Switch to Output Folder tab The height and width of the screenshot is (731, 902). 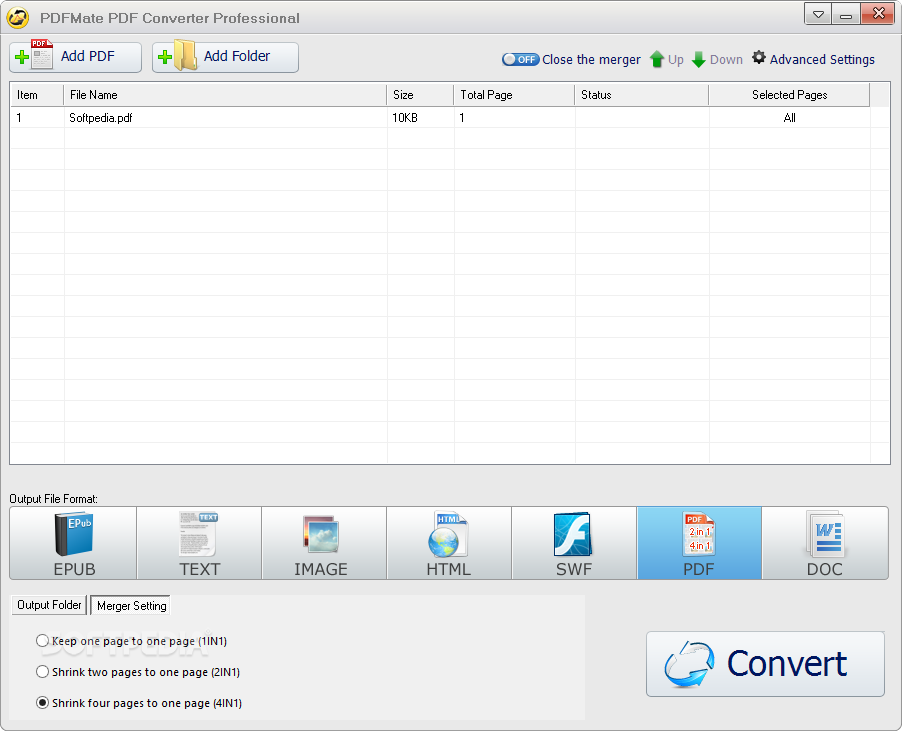(x=49, y=605)
